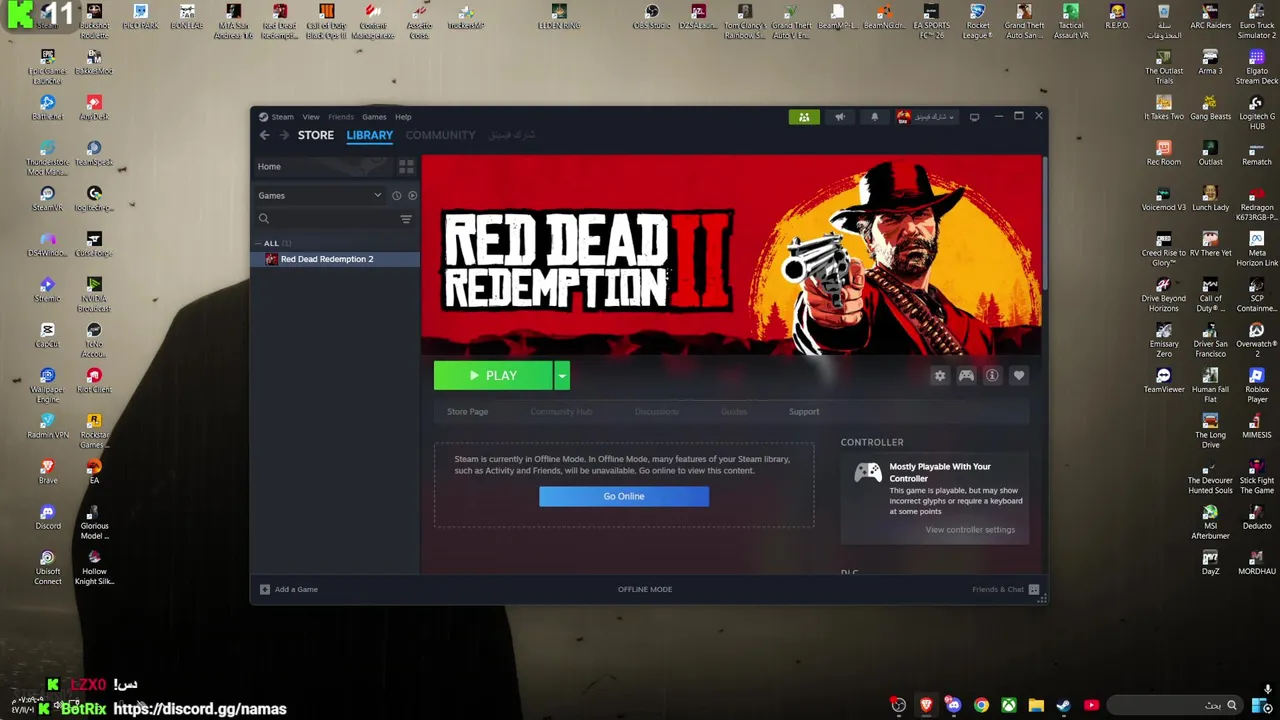Screen dimensions: 1280x720
Task: Open the library advanced filter icon
Action: pos(406,219)
